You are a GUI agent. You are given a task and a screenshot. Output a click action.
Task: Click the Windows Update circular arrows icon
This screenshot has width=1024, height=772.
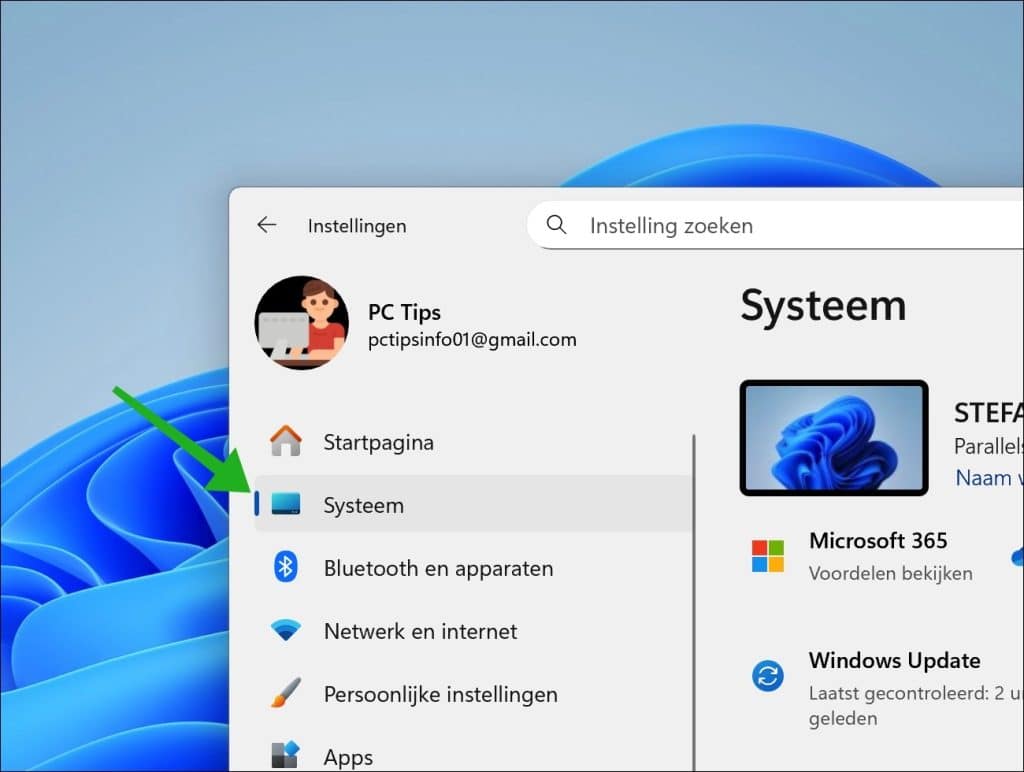766,676
